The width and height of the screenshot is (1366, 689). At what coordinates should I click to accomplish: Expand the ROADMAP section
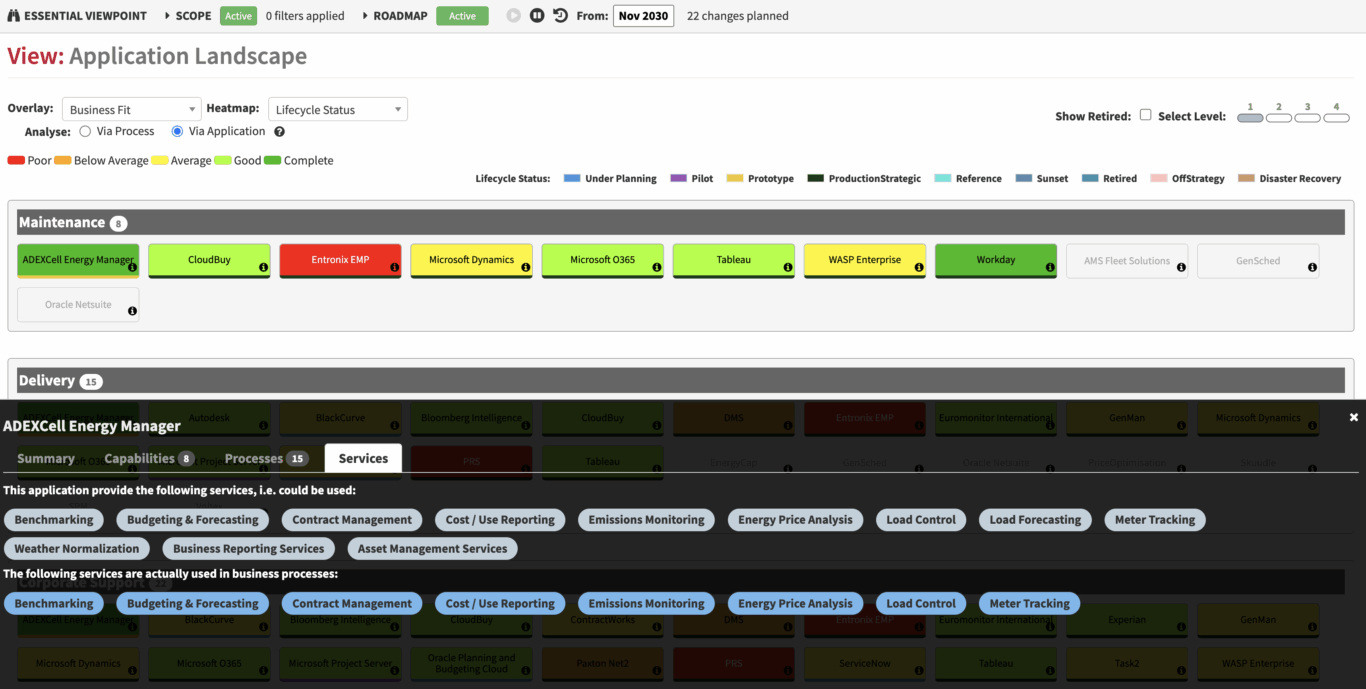coord(395,16)
